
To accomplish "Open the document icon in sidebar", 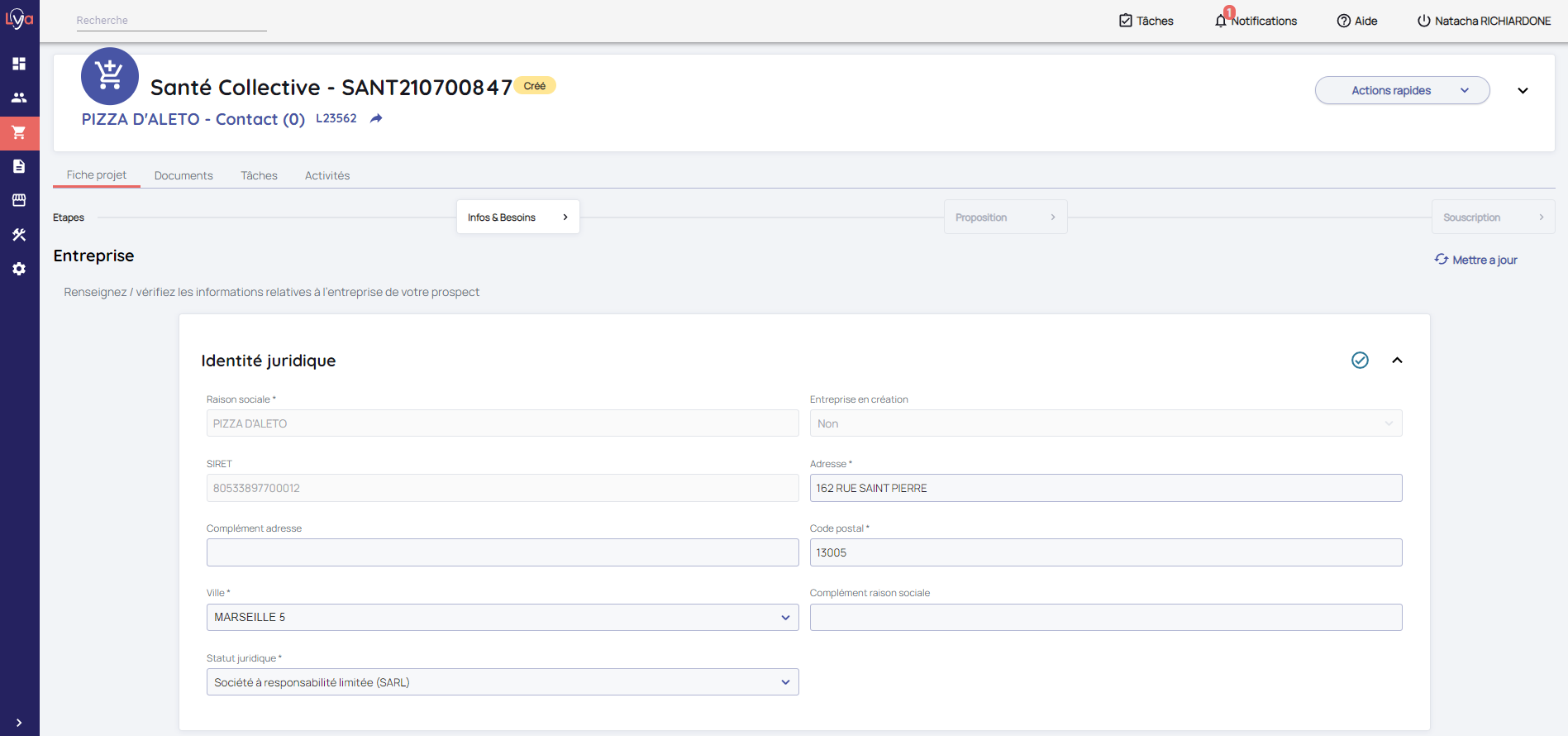I will (19, 166).
